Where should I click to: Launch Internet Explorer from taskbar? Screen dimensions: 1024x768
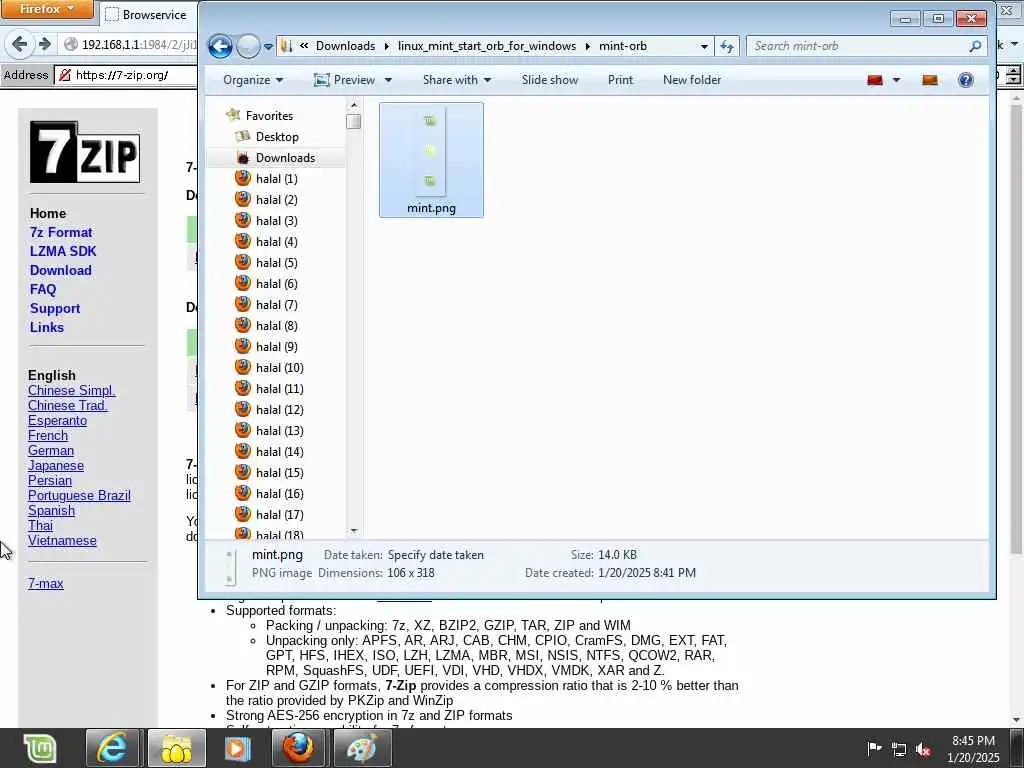(112, 748)
